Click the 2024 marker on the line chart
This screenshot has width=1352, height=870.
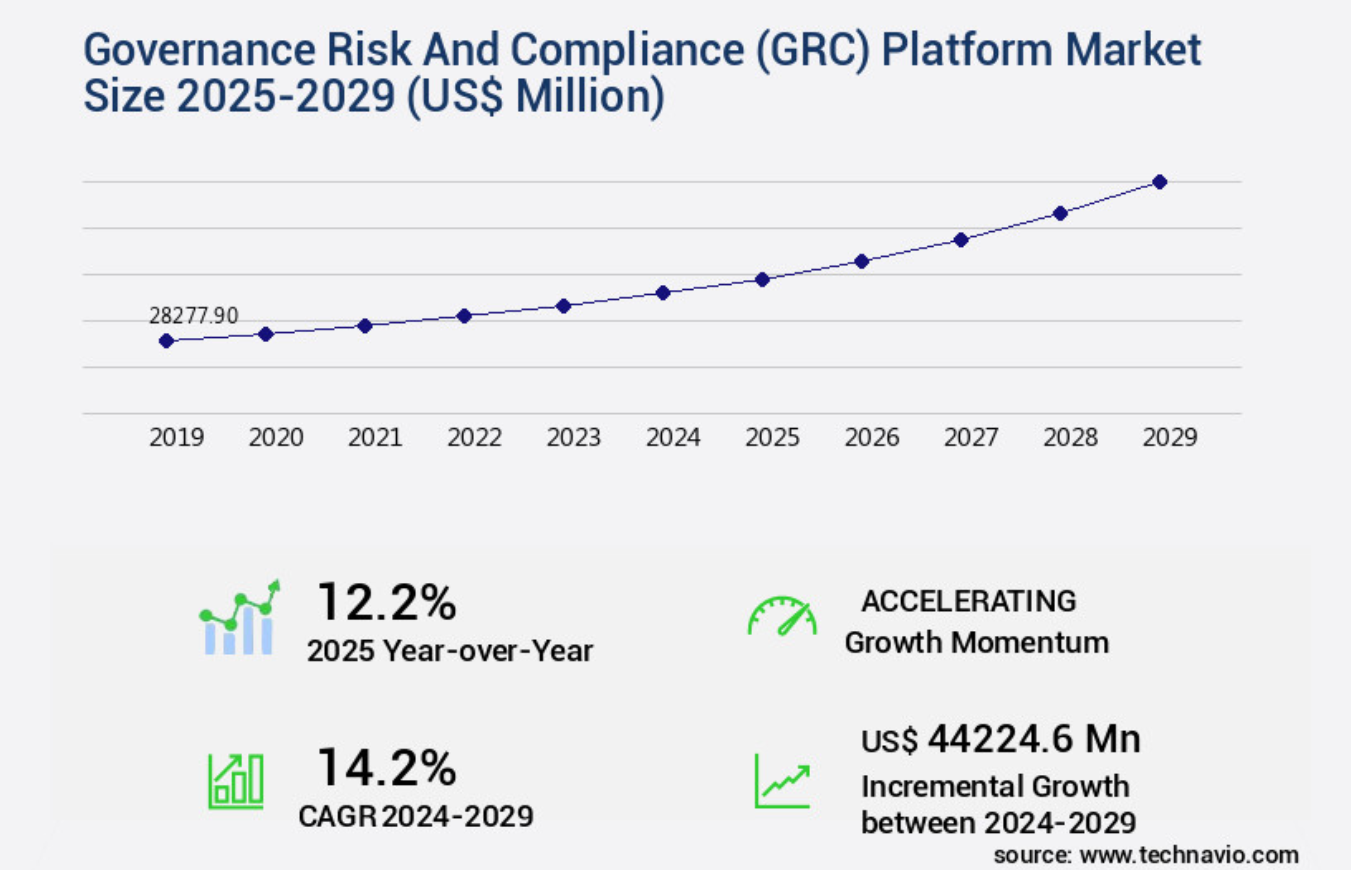point(663,293)
